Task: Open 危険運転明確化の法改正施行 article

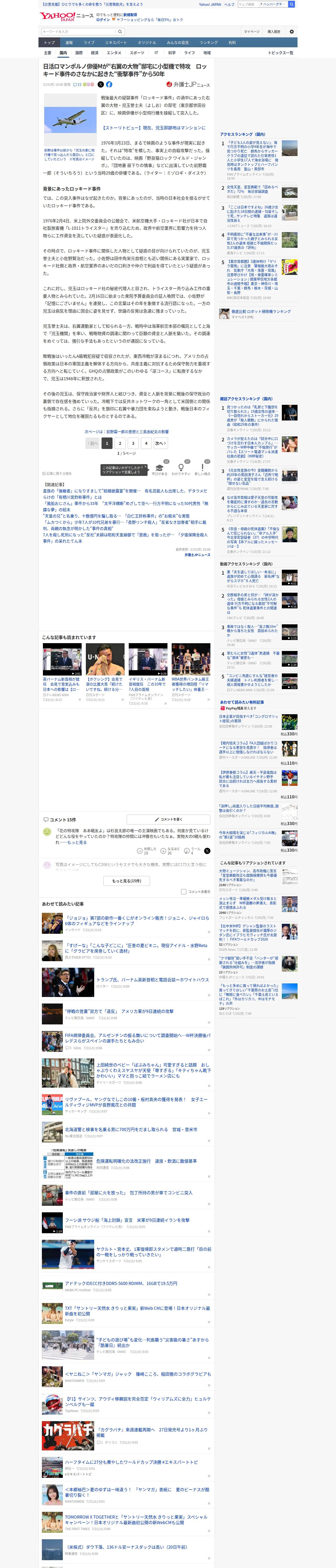Action: [146, 1161]
